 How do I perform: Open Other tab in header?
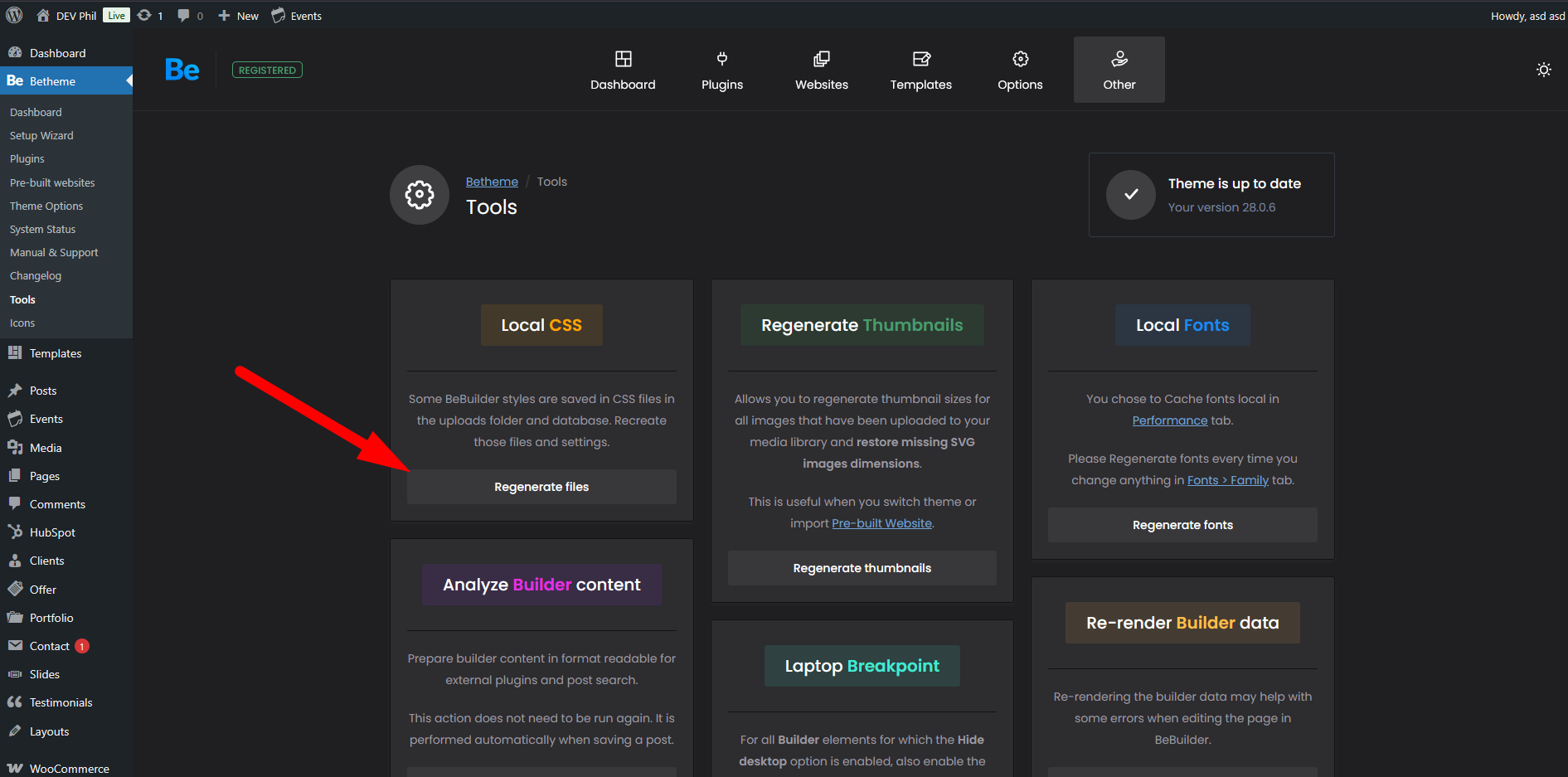click(1119, 70)
